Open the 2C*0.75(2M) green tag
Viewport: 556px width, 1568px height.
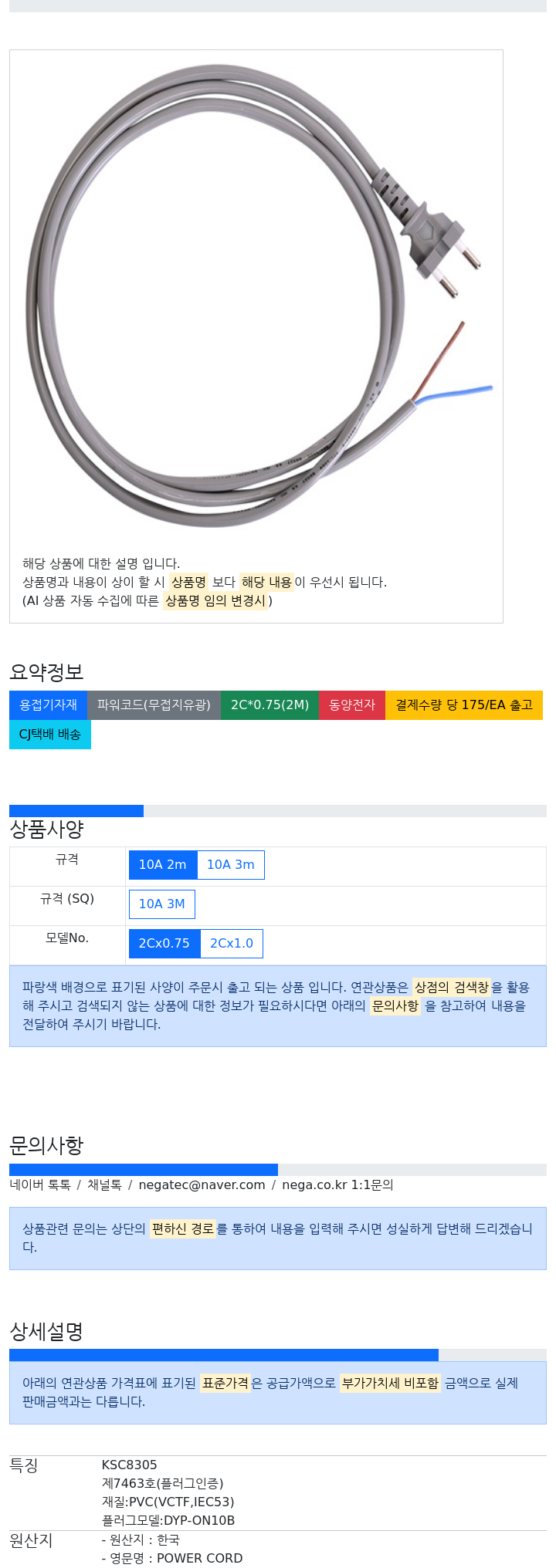(x=270, y=705)
